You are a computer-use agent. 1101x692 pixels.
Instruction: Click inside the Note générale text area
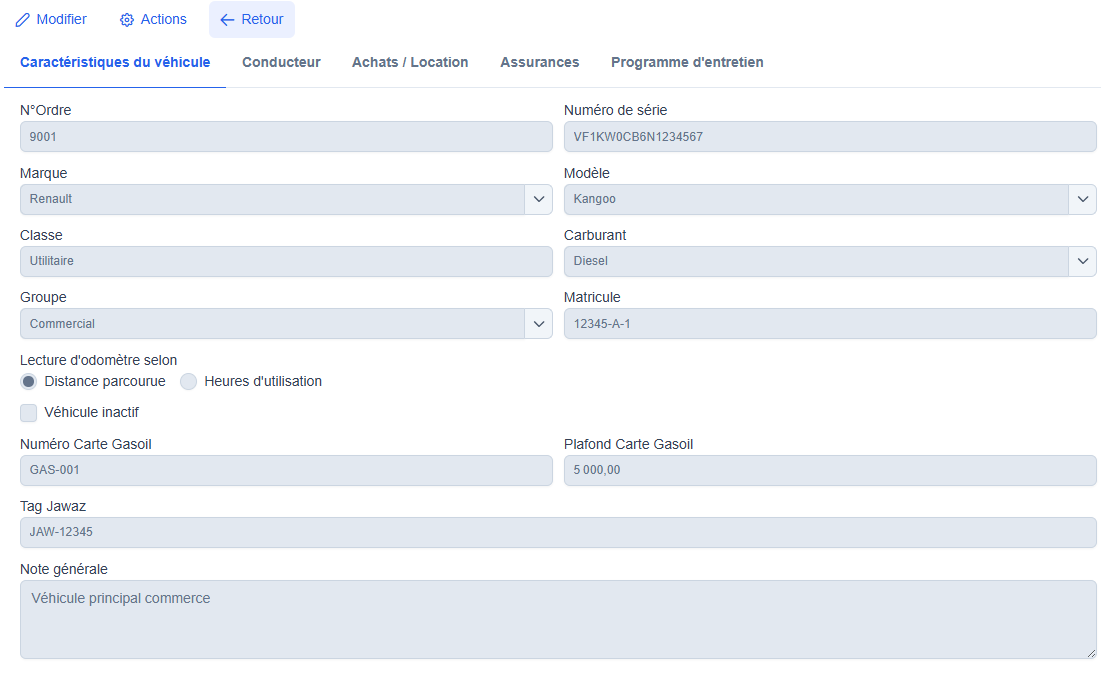(x=558, y=620)
